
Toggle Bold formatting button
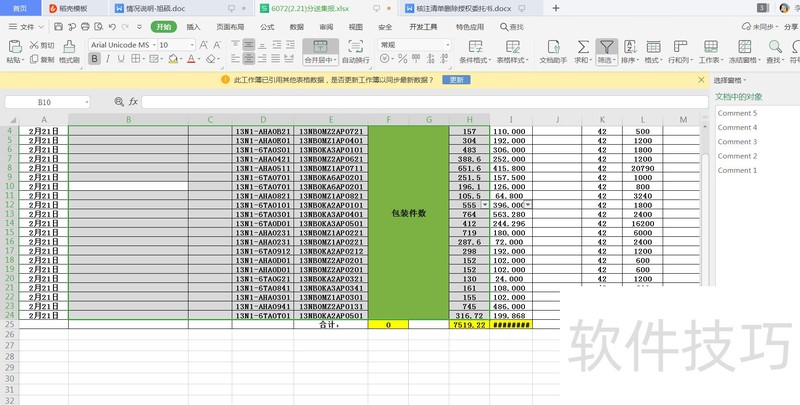coord(94,59)
